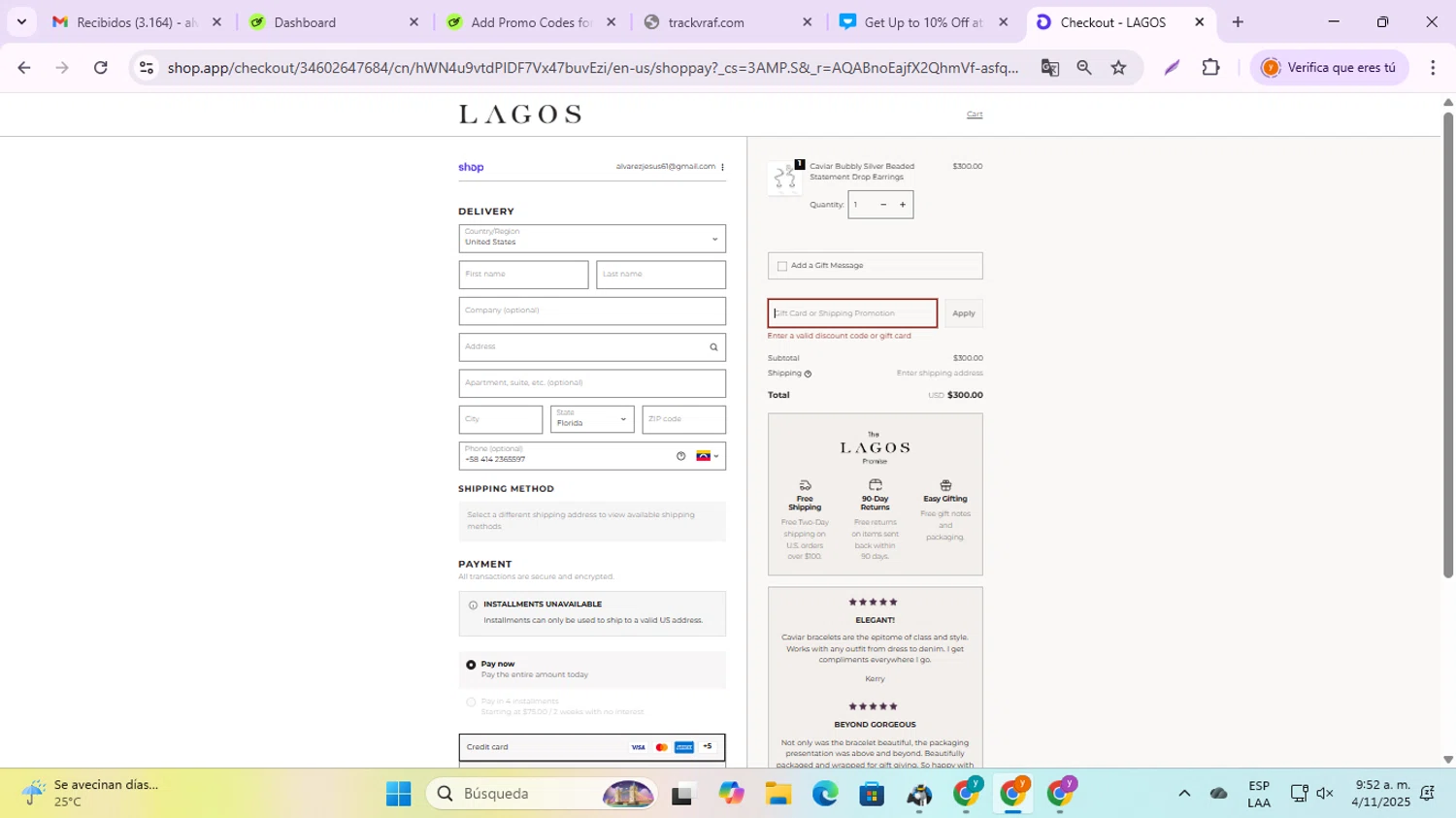The image size is (1456, 818).
Task: Click the shipping info question icon
Action: point(808,374)
